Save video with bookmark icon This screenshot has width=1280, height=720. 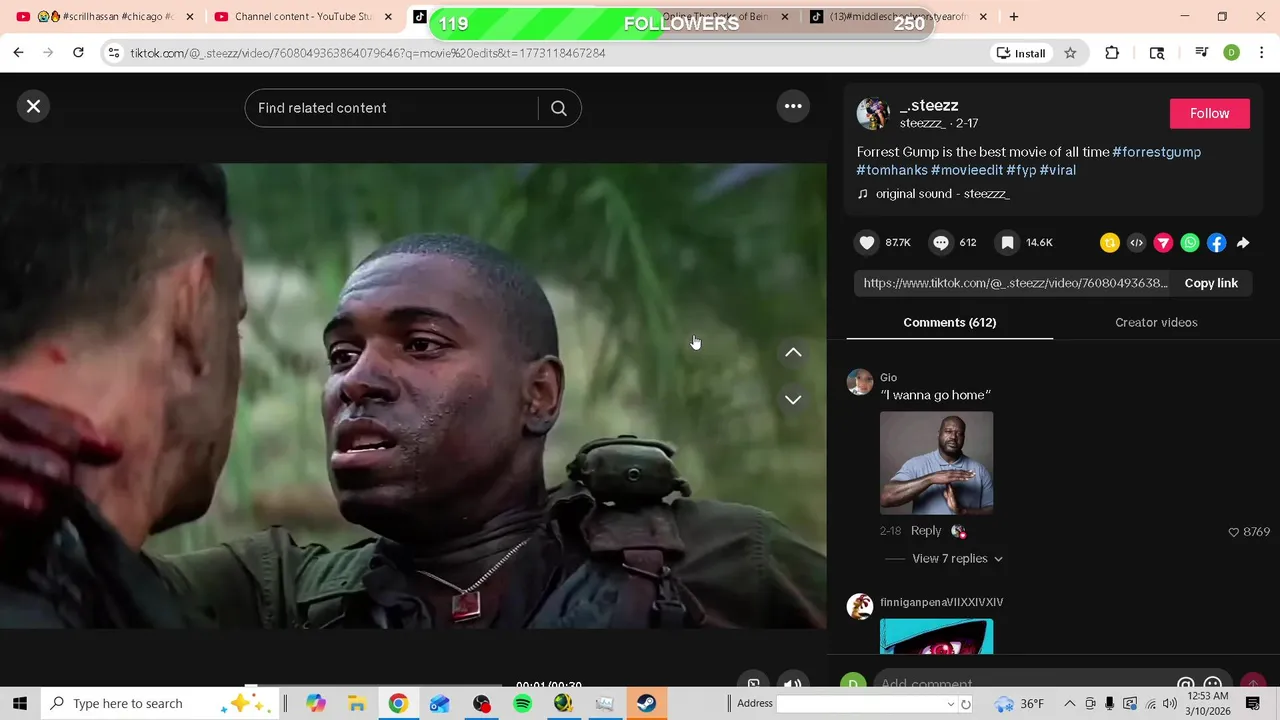tap(1008, 242)
